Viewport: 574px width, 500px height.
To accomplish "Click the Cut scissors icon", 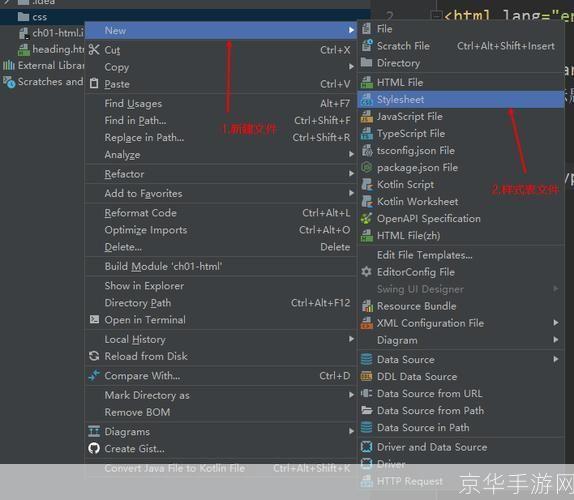I will pos(94,50).
